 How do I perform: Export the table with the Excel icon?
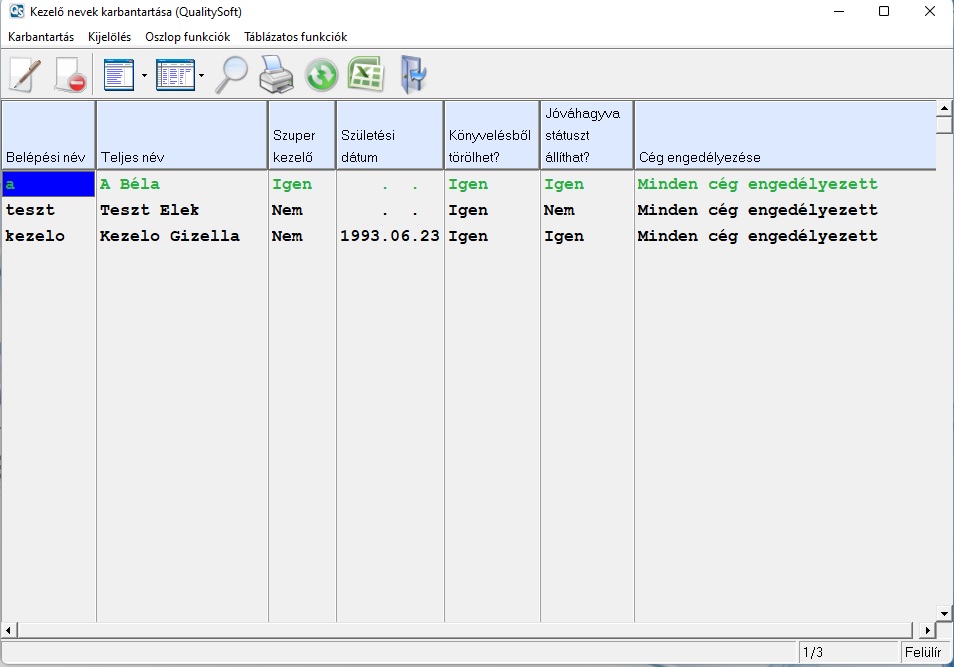coord(366,75)
